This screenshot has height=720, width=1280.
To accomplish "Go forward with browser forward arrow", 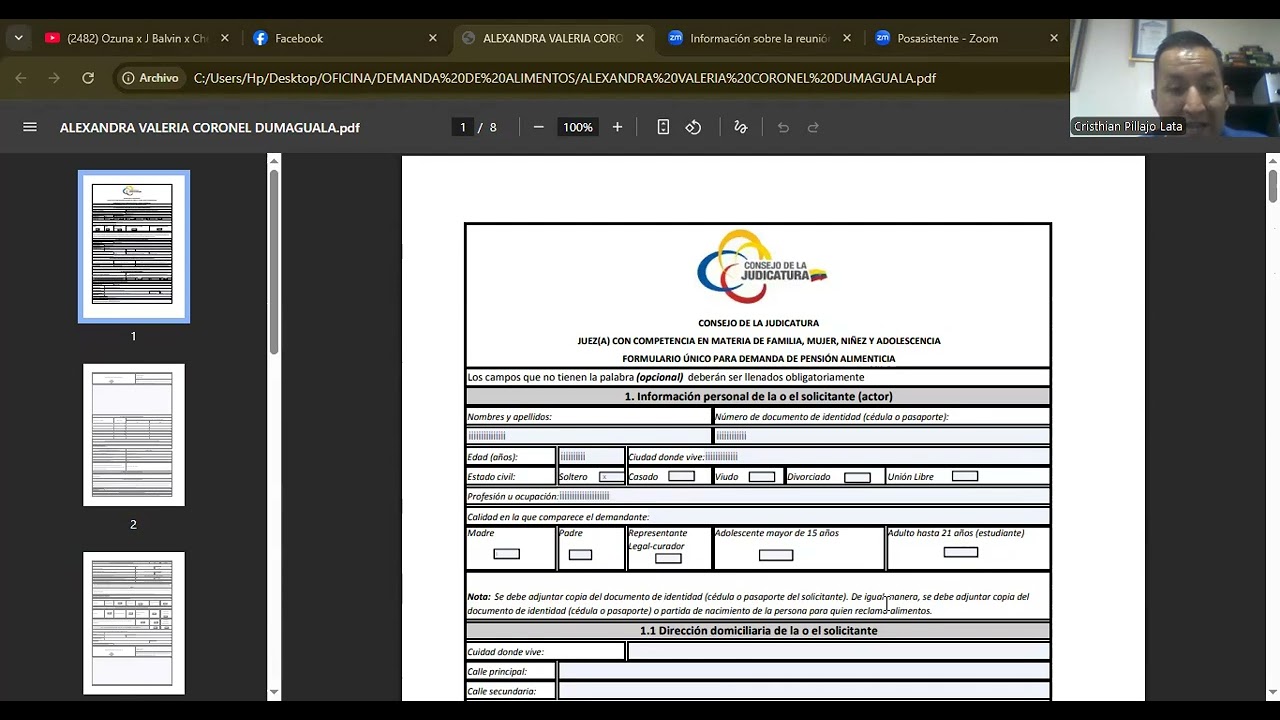I will (x=54, y=77).
